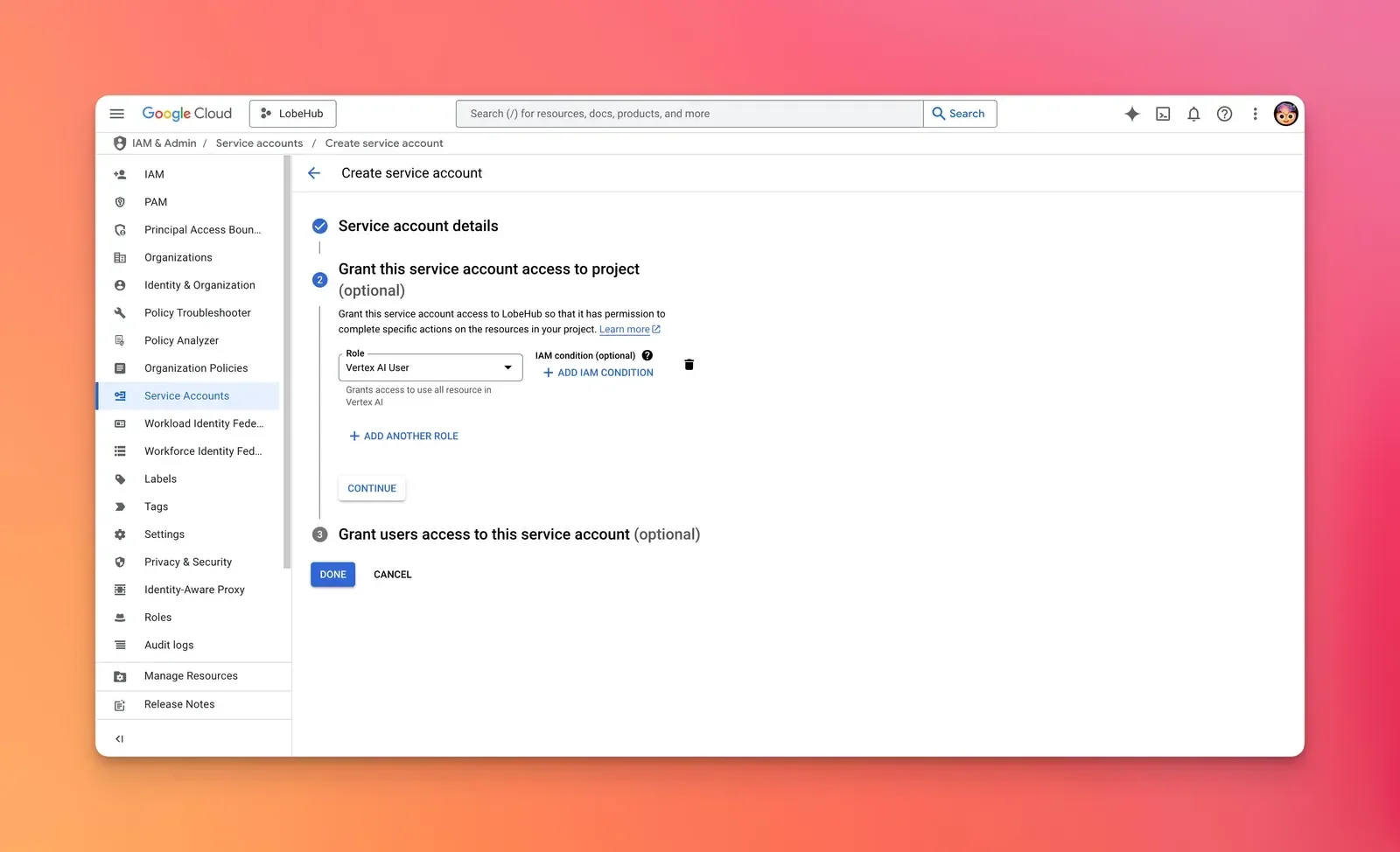The width and height of the screenshot is (1400, 852).
Task: Expand Grant users access step
Action: point(519,534)
